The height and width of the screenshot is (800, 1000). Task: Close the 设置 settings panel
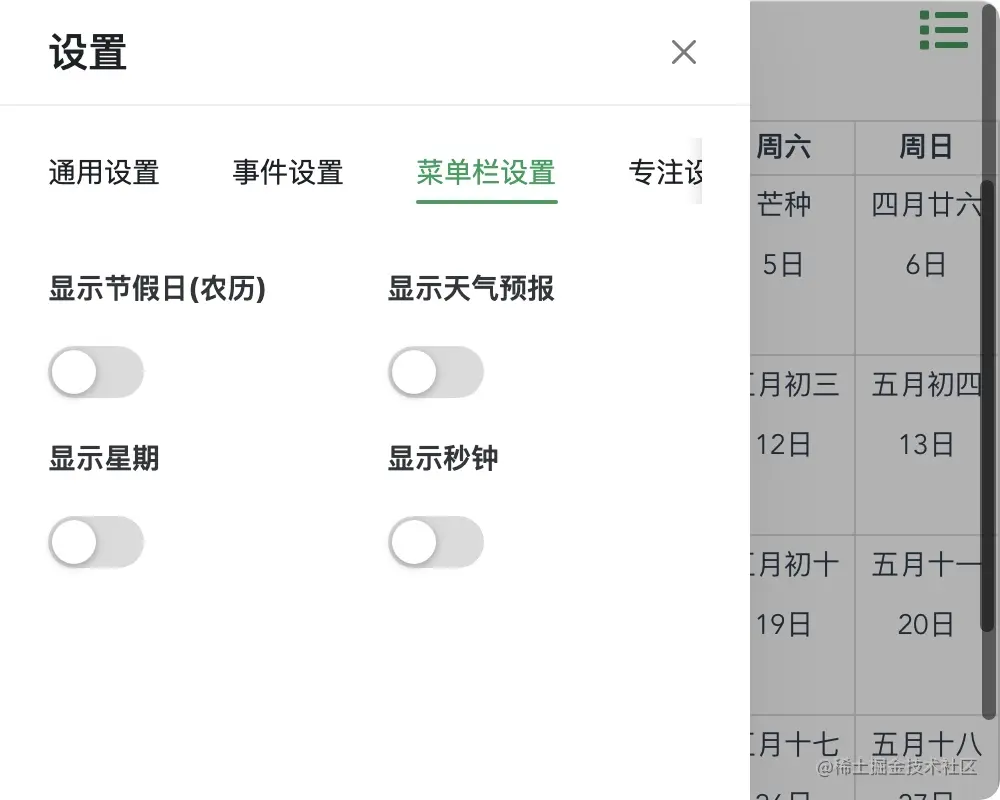(684, 52)
